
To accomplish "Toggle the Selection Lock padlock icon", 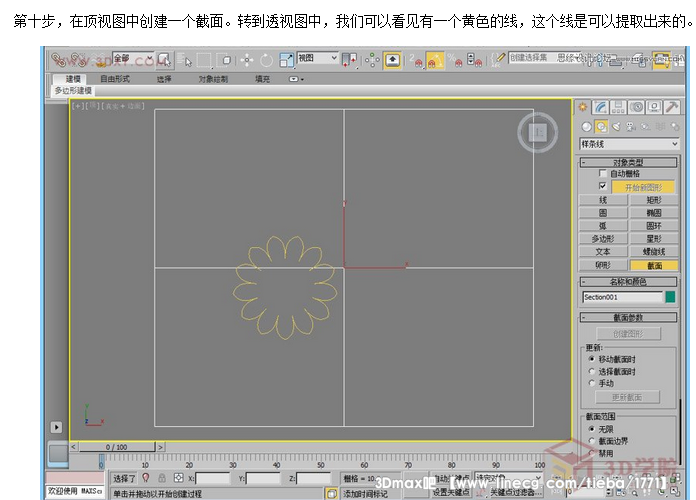I will coord(162,478).
